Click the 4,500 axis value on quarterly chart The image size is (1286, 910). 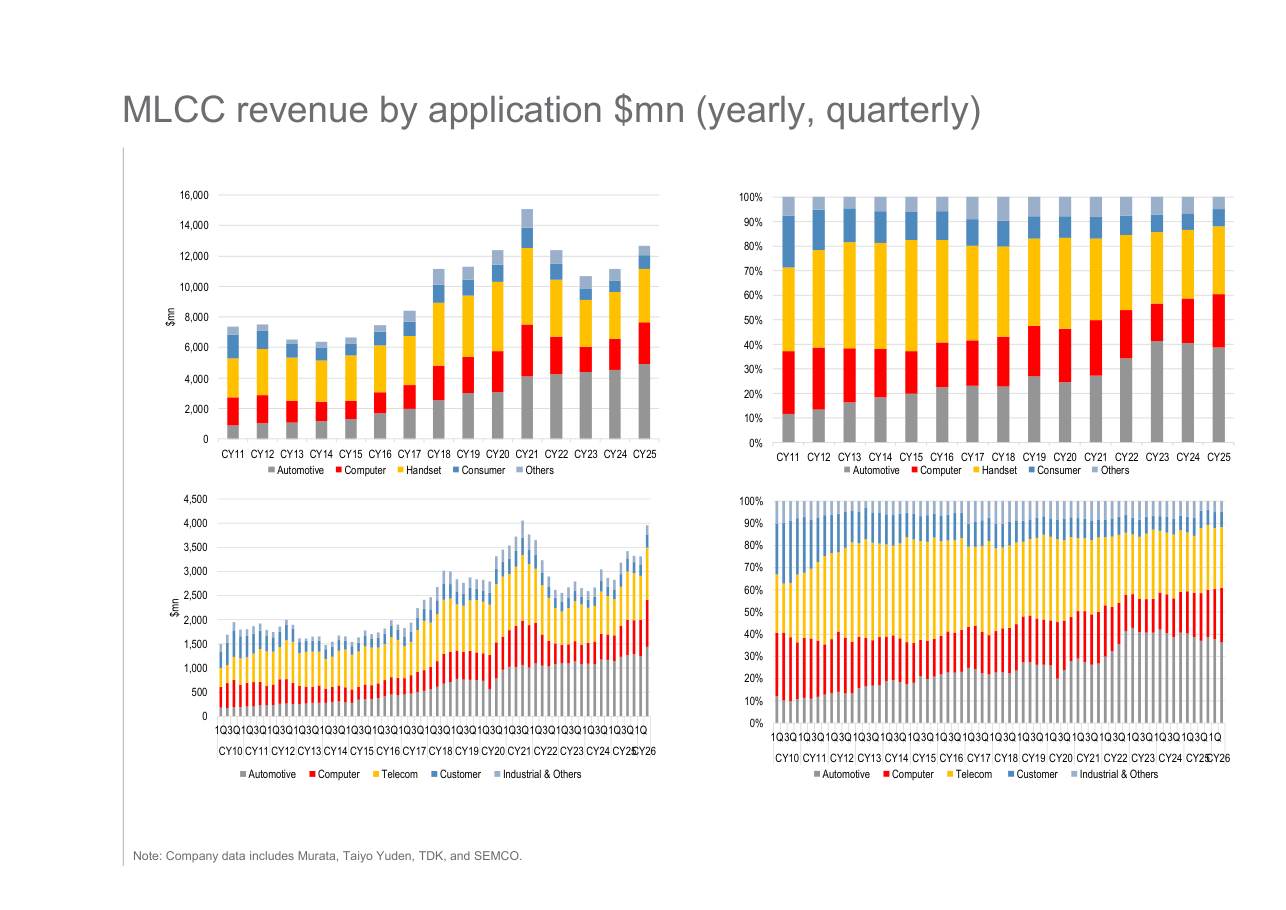click(195, 499)
